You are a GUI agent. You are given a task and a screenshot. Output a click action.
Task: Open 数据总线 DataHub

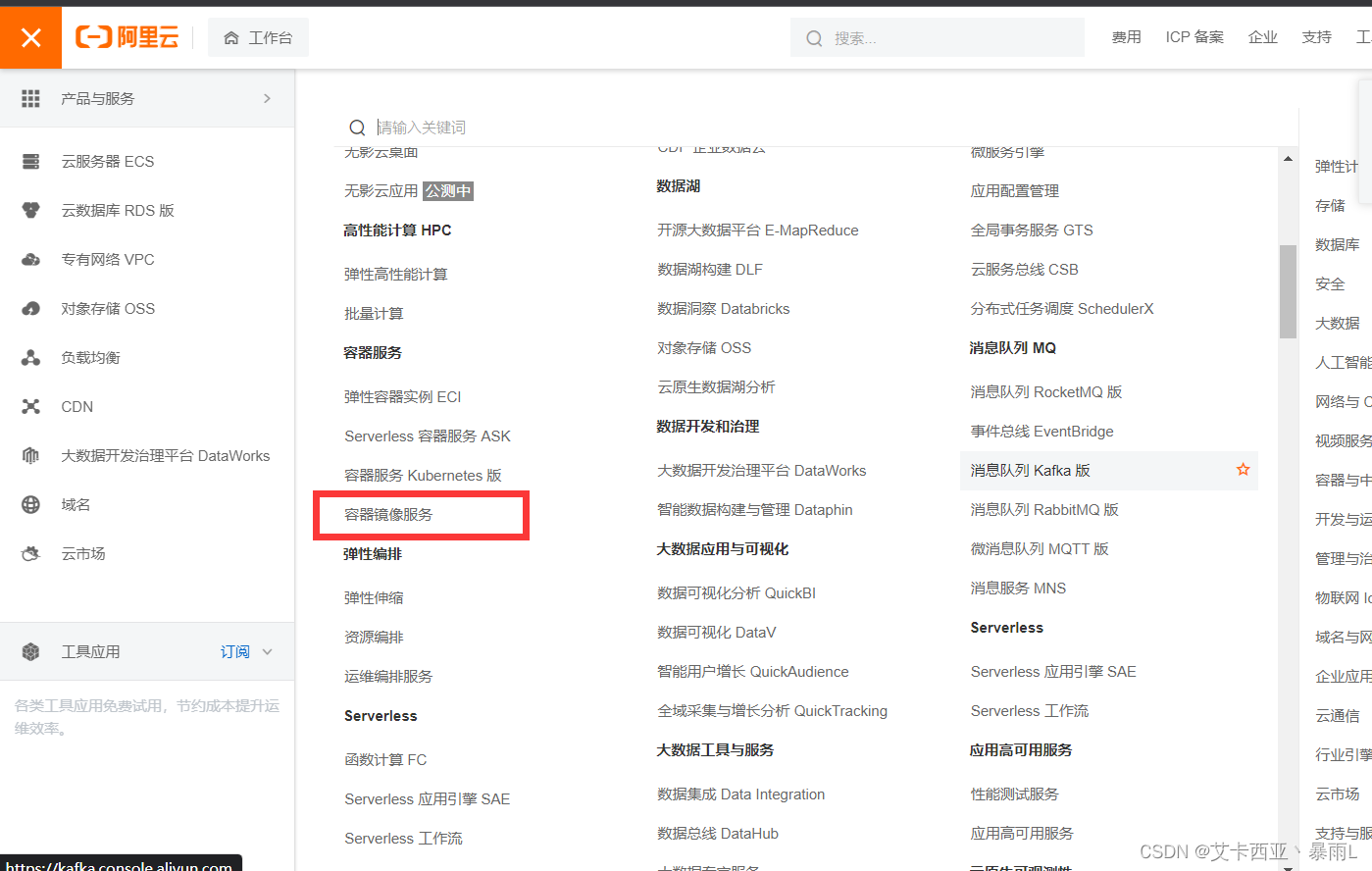(718, 833)
